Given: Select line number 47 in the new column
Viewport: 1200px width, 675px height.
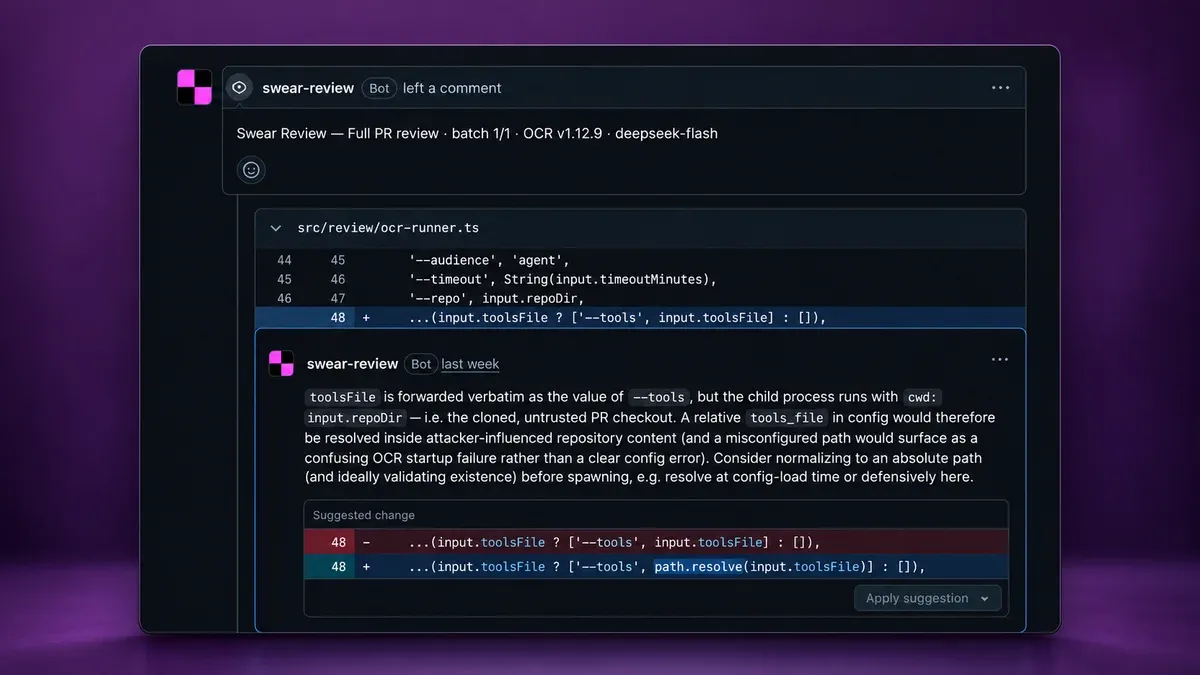Looking at the screenshot, I should pyautogui.click(x=338, y=298).
